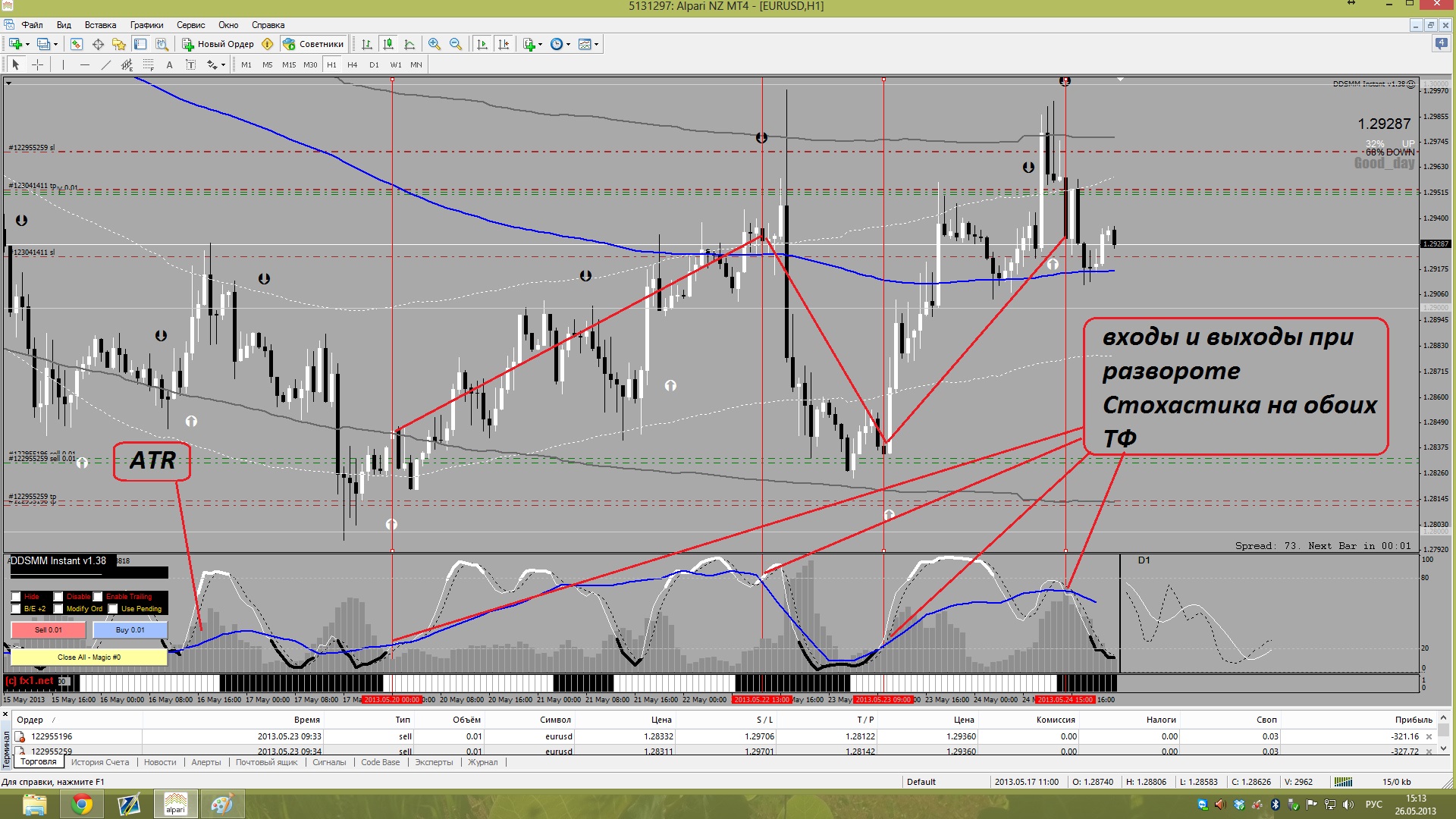Screen dimensions: 1456x819
Task: Toggle chart auto scroll
Action: (x=482, y=44)
